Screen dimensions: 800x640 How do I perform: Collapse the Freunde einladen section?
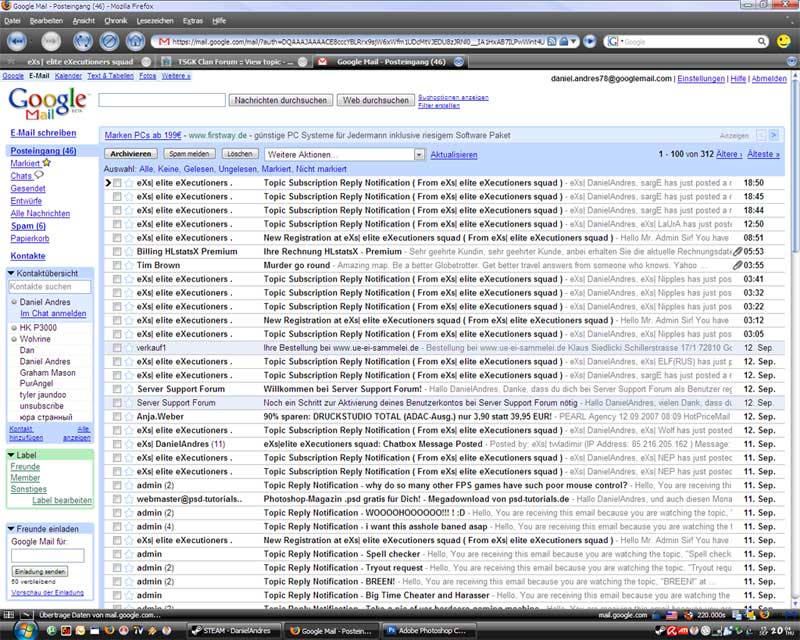coord(12,528)
